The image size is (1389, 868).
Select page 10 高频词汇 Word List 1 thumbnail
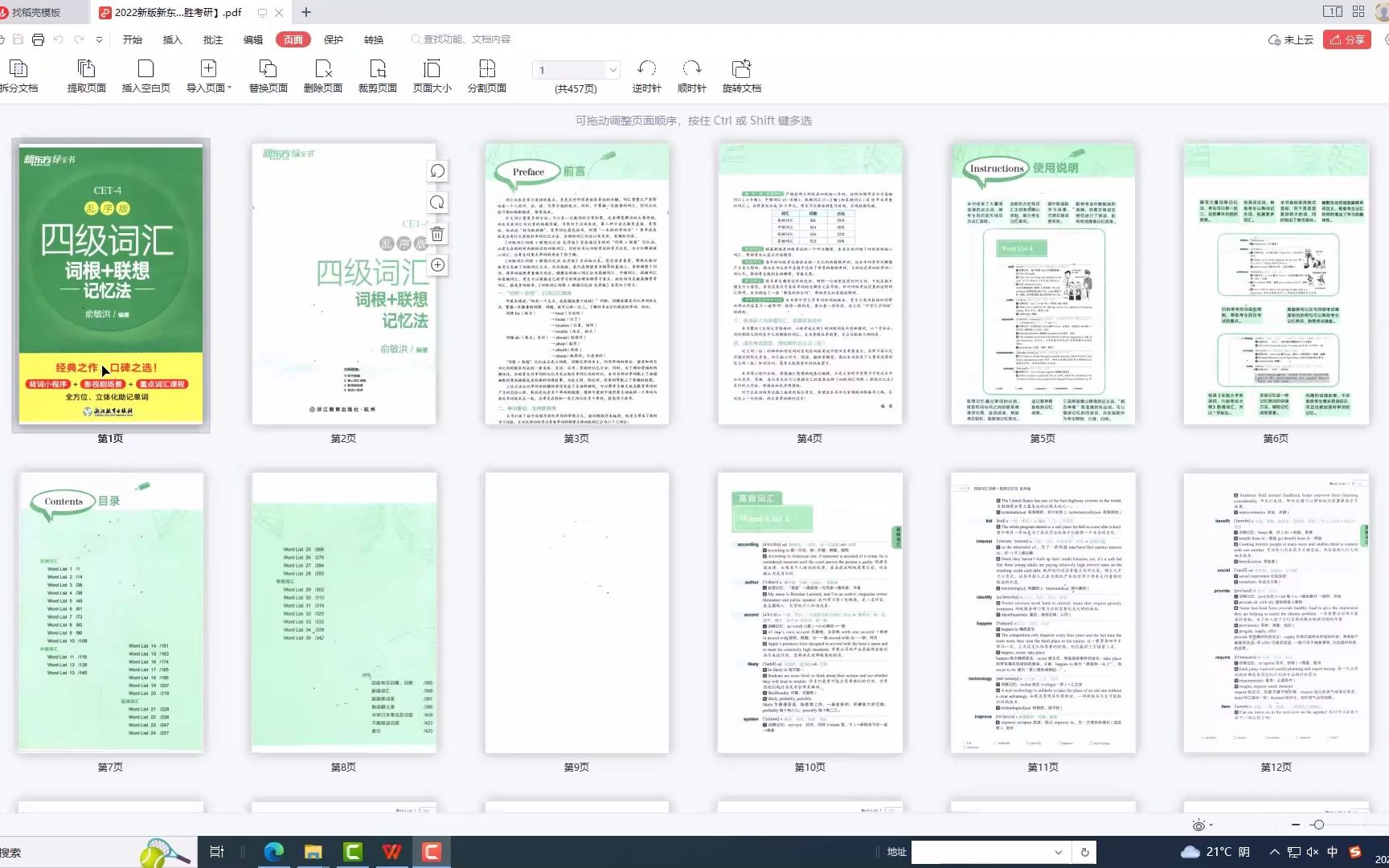[810, 612]
